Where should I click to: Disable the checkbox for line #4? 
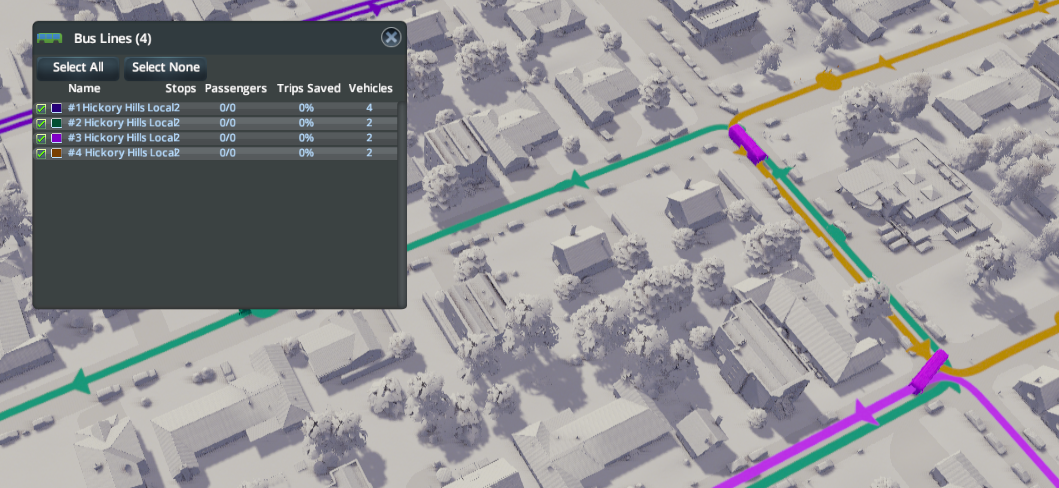click(x=41, y=153)
